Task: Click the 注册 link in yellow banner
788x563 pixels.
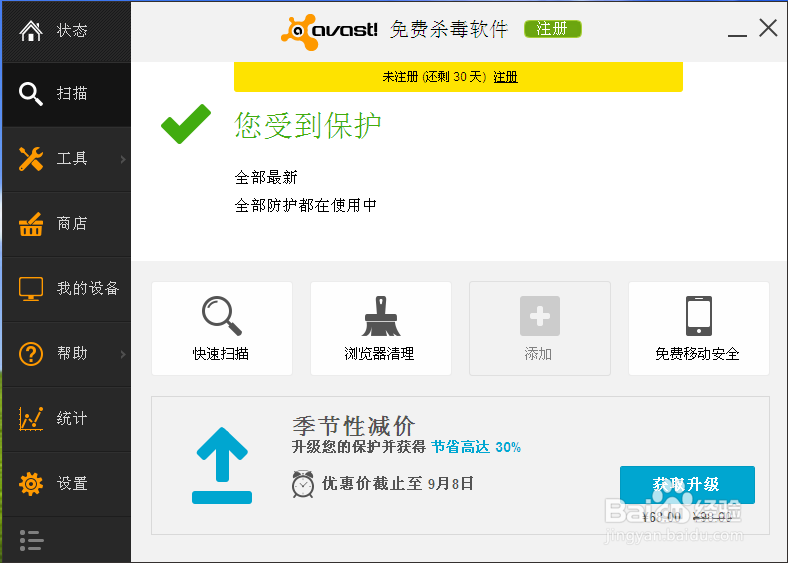Action: (506, 77)
